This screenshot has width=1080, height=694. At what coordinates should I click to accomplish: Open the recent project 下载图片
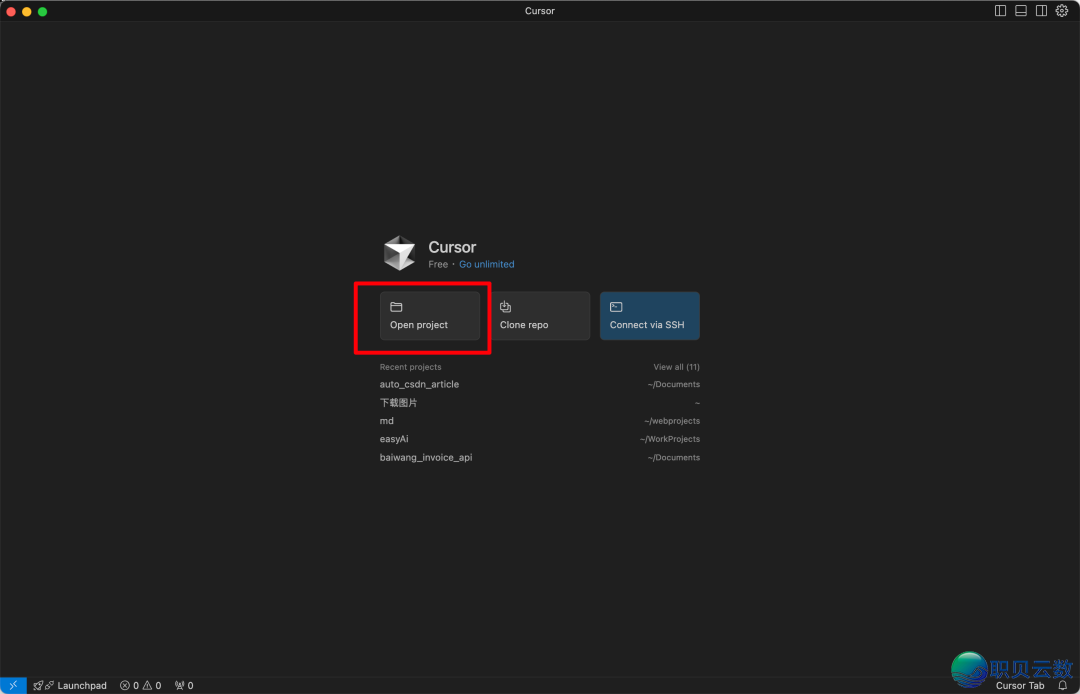coord(398,402)
